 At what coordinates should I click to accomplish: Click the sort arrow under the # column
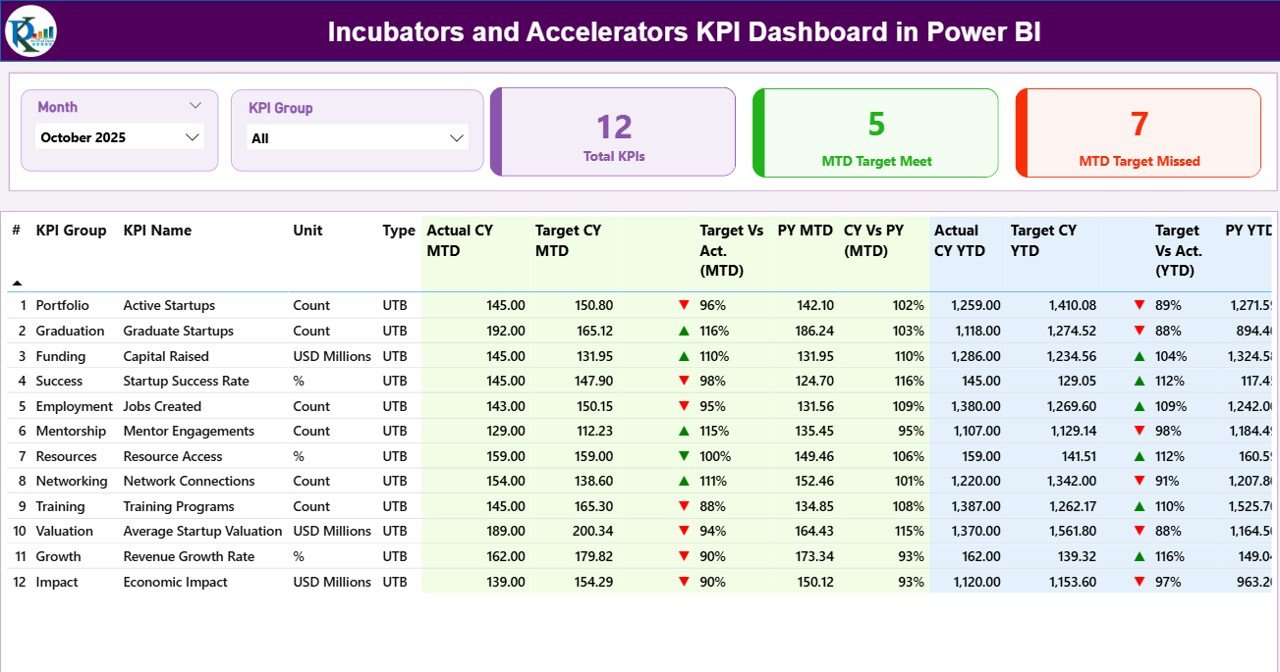click(17, 281)
